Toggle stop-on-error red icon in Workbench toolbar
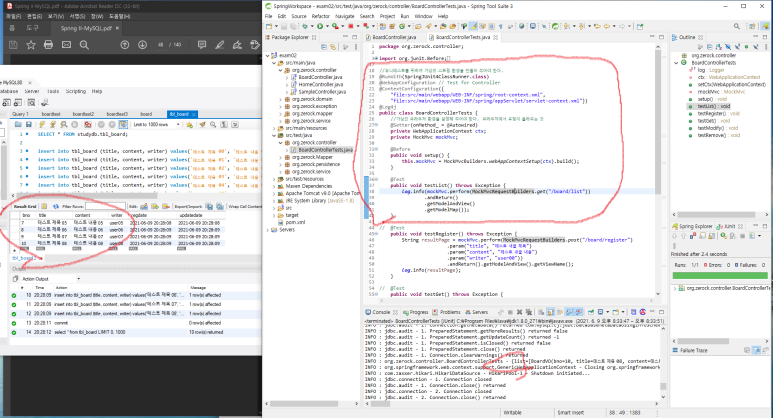 tap(88, 124)
